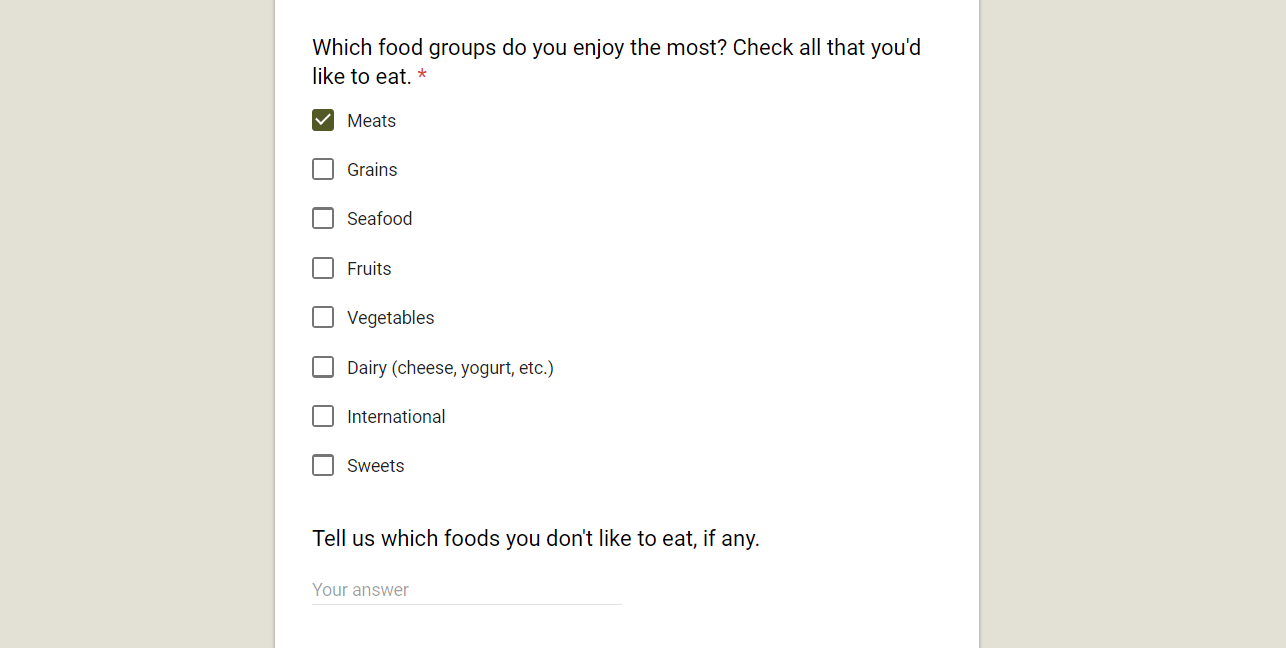1286x648 pixels.
Task: Click the 'Grains' label text
Action: tap(372, 170)
